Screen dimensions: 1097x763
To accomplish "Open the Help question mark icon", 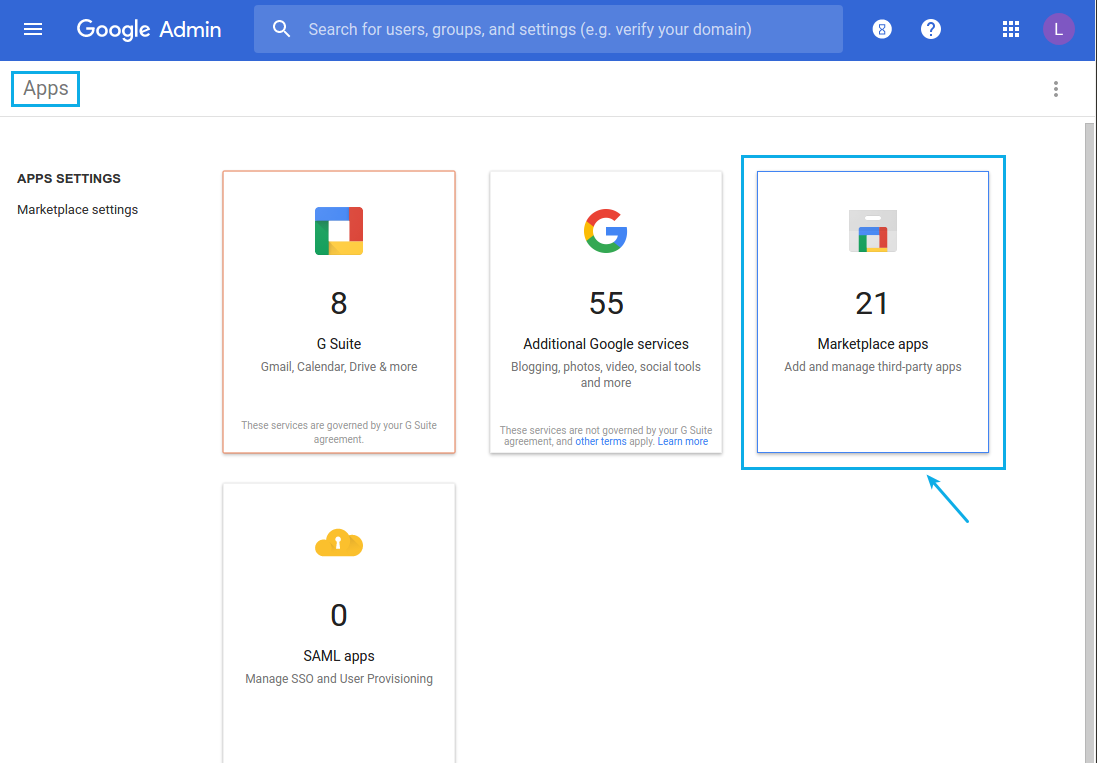I will [x=931, y=29].
